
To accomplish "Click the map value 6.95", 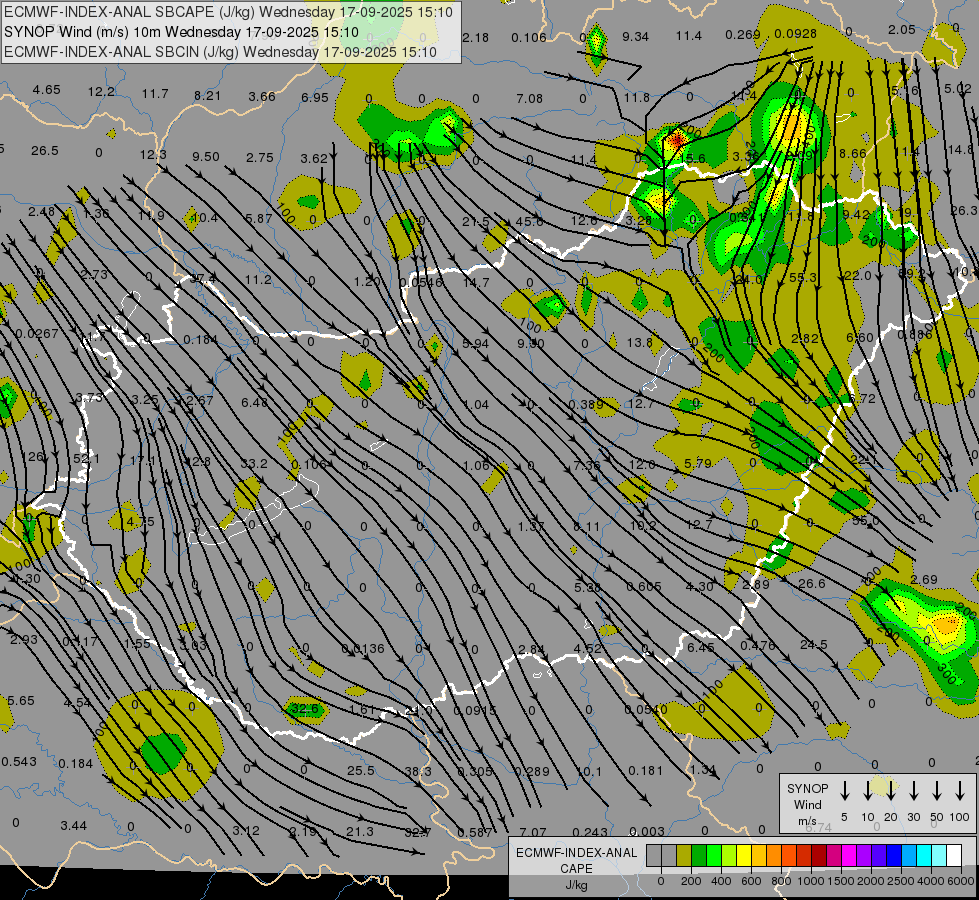I will tap(315, 97).
